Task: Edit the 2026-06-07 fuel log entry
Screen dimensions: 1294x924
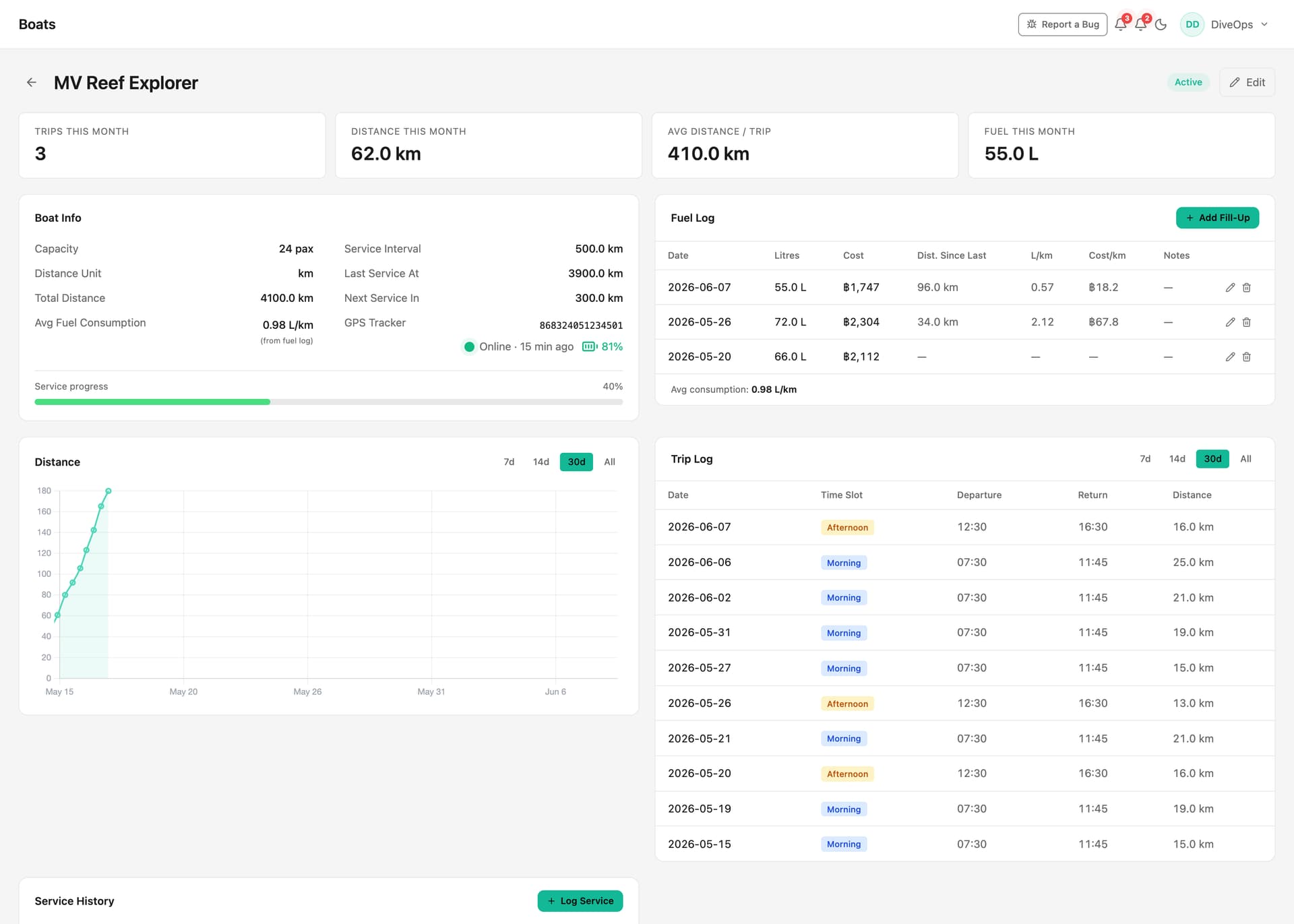Action: [1230, 287]
